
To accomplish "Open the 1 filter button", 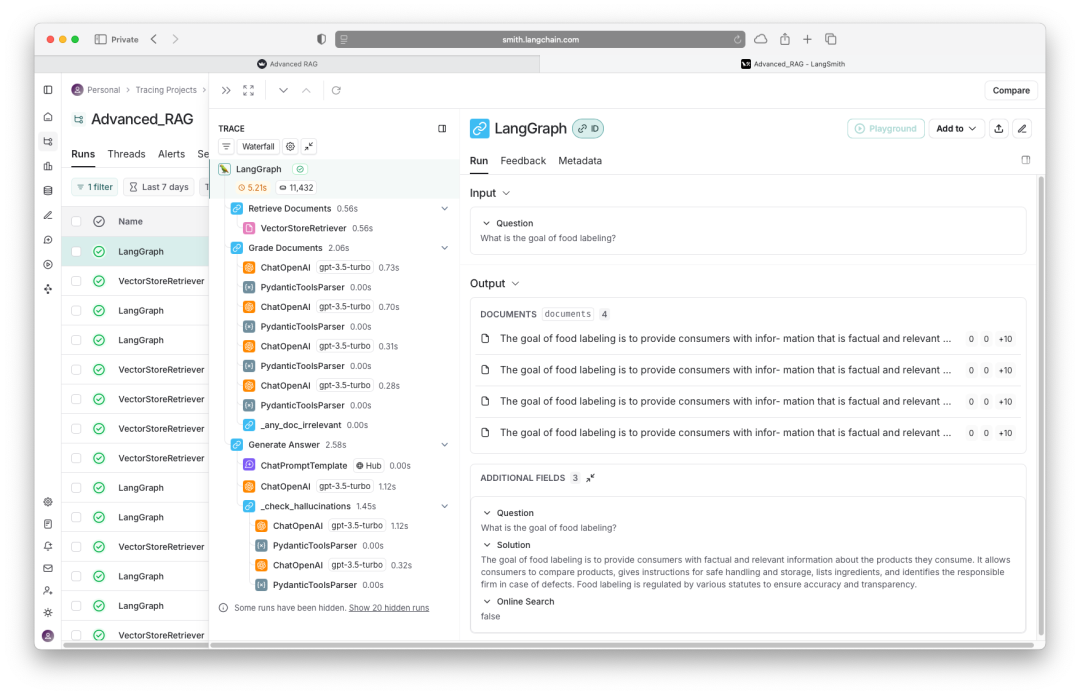I will point(95,187).
